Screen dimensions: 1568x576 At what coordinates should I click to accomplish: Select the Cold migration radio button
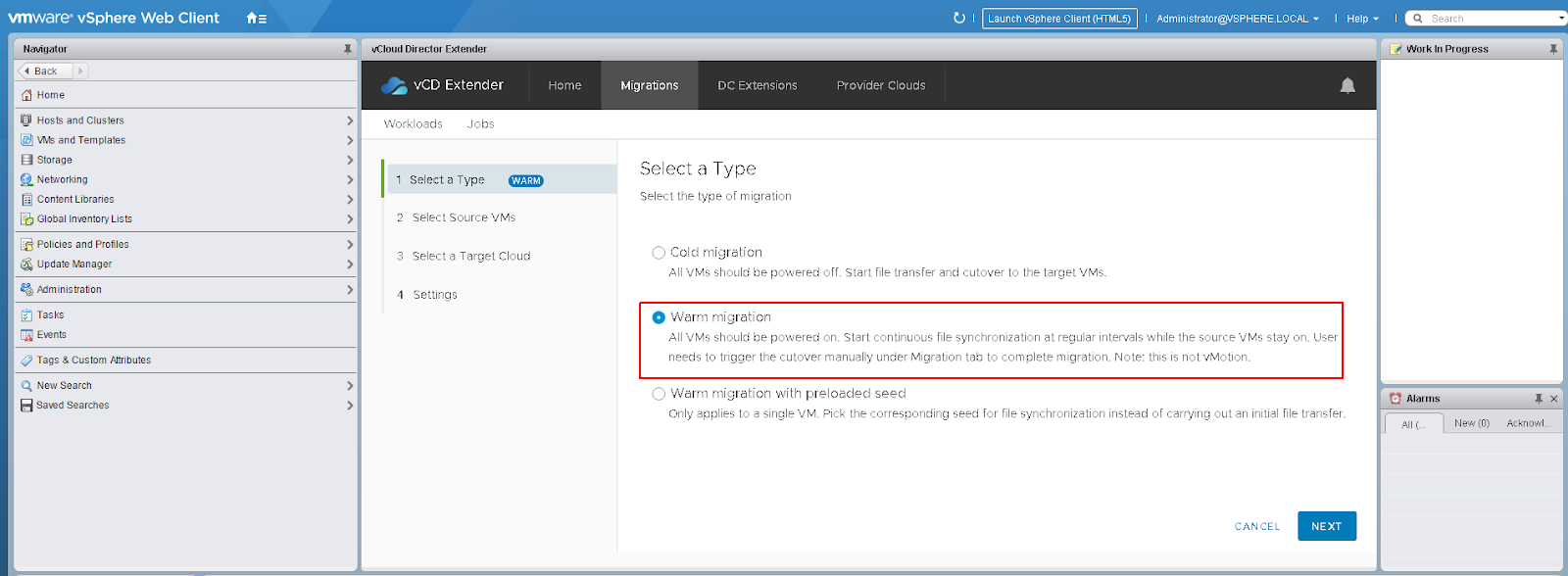tap(659, 253)
